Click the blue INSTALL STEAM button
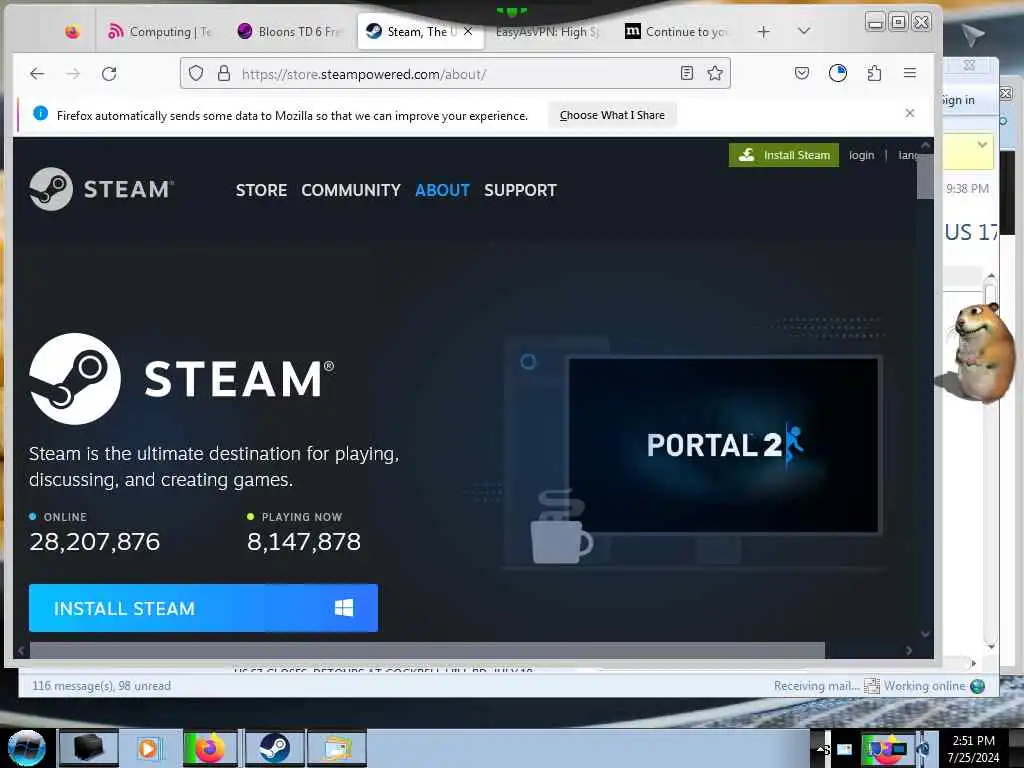Viewport: 1024px width, 768px height. 203,608
